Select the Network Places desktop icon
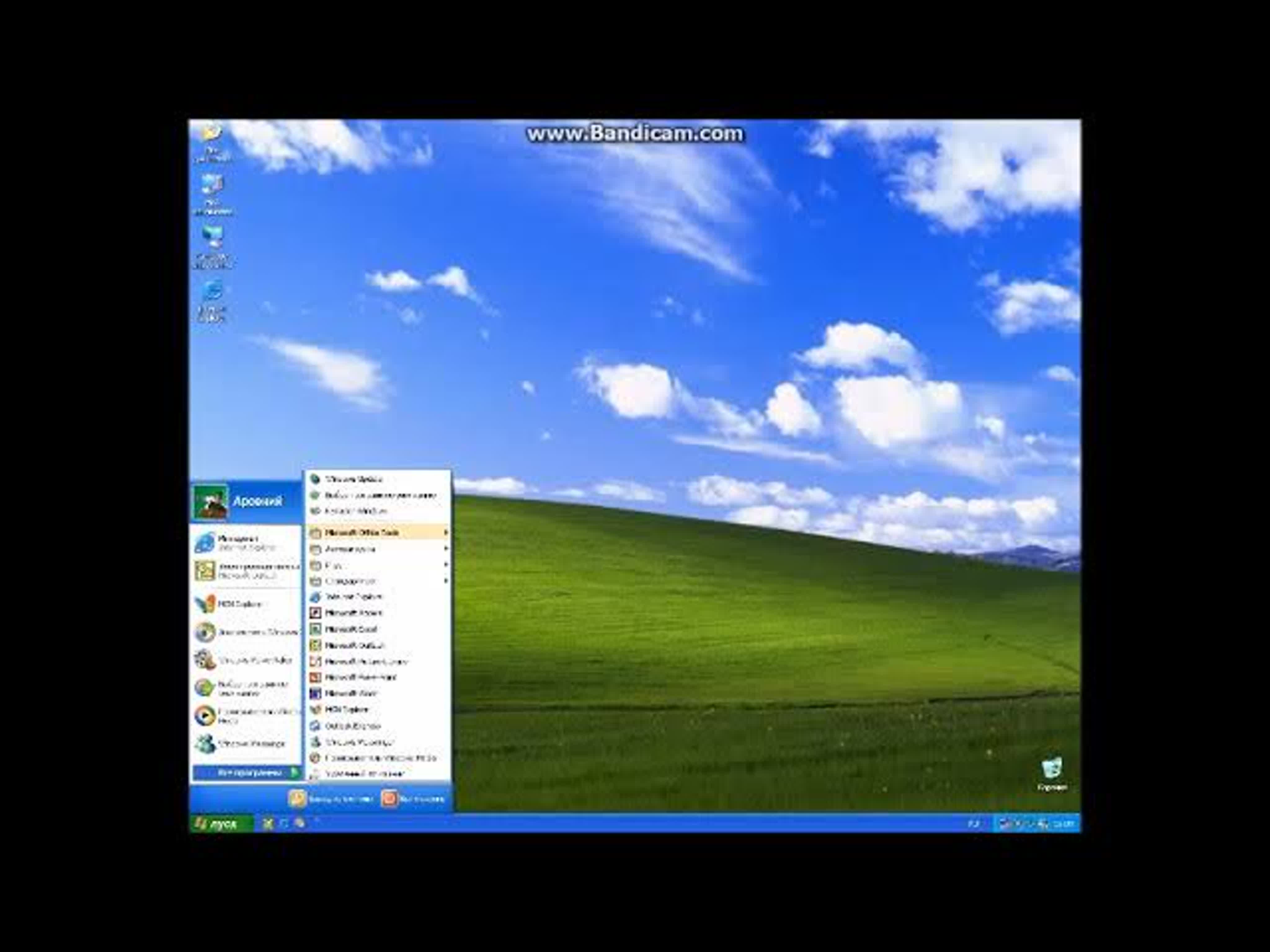Viewport: 1270px width, 952px height. pos(212,247)
